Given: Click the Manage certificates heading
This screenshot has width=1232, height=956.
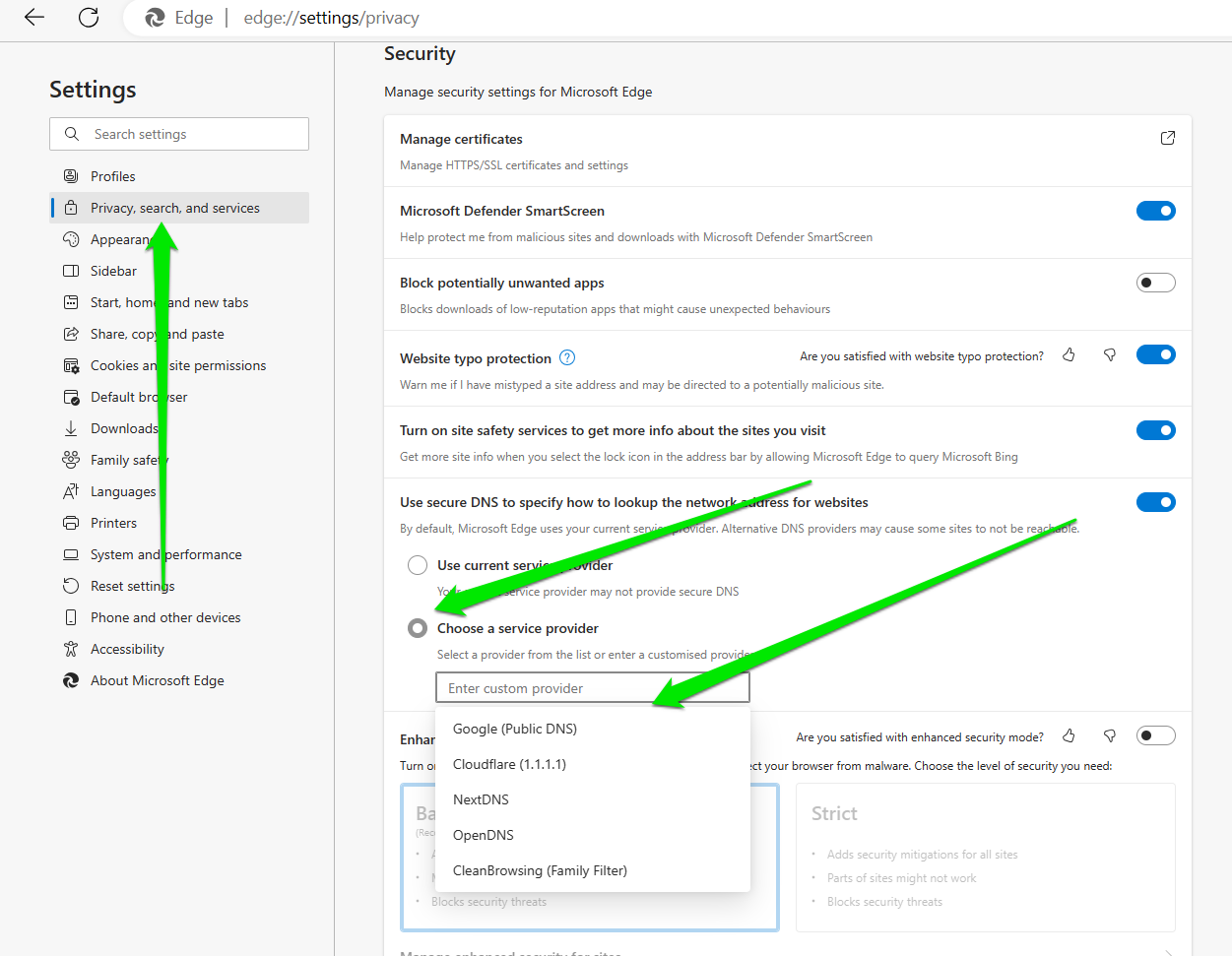Looking at the screenshot, I should 461,139.
